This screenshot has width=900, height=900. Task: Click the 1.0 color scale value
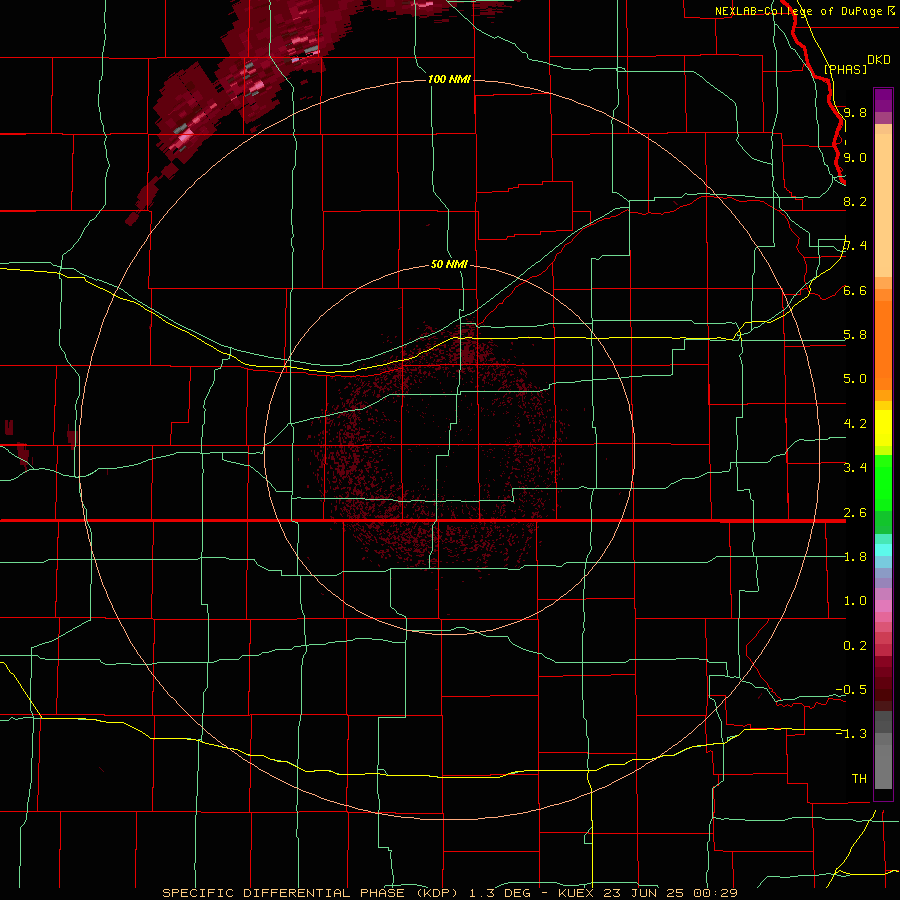(x=855, y=601)
